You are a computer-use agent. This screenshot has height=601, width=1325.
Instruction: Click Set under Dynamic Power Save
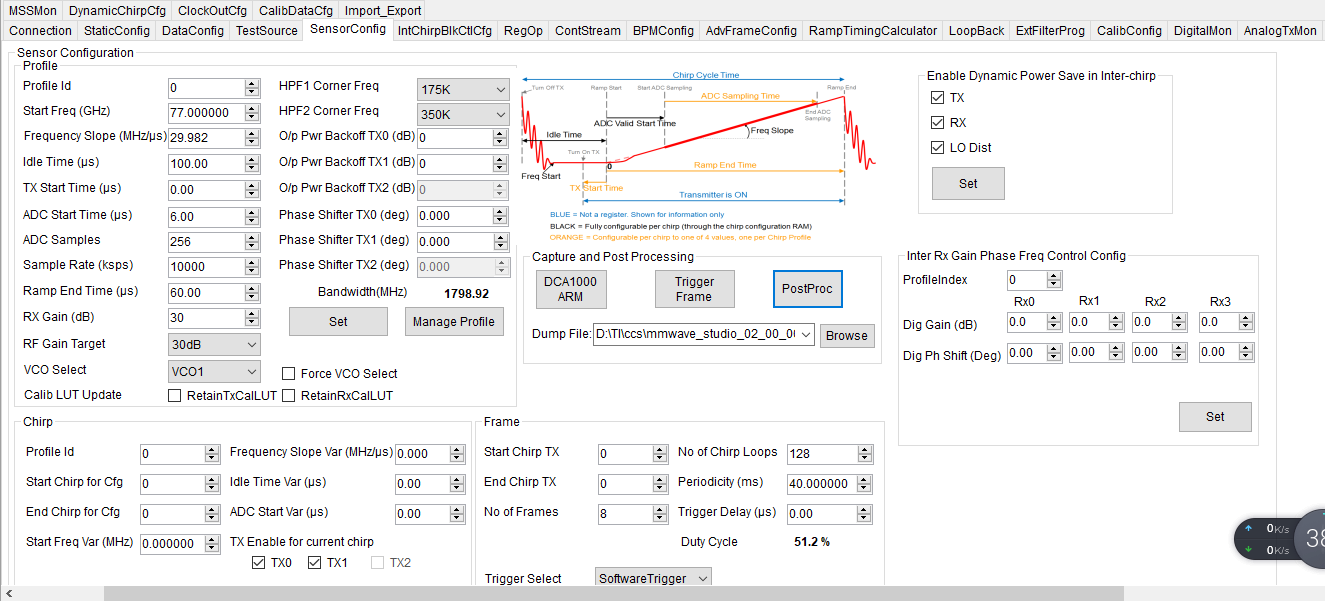tap(968, 184)
